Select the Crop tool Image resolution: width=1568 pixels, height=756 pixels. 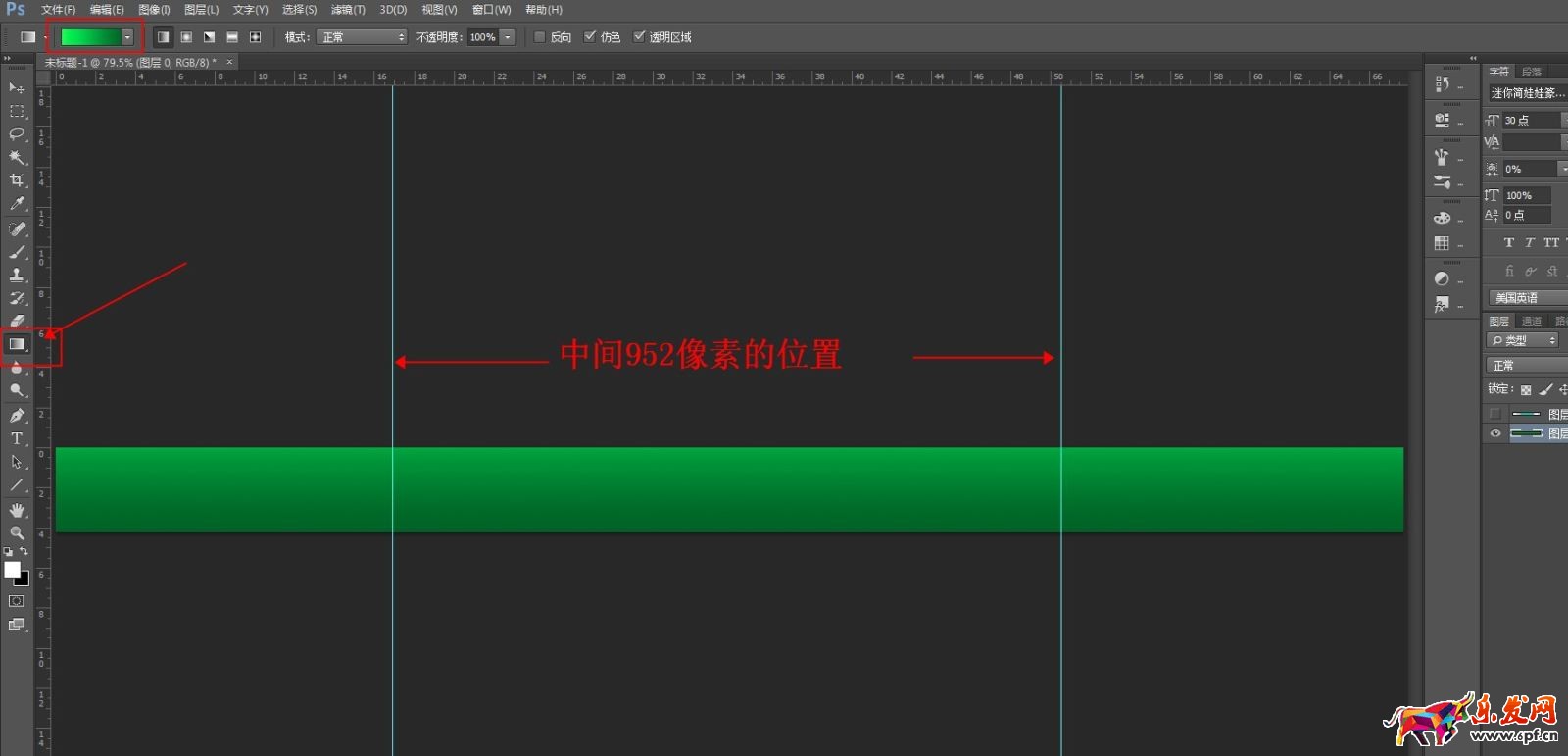[17, 180]
